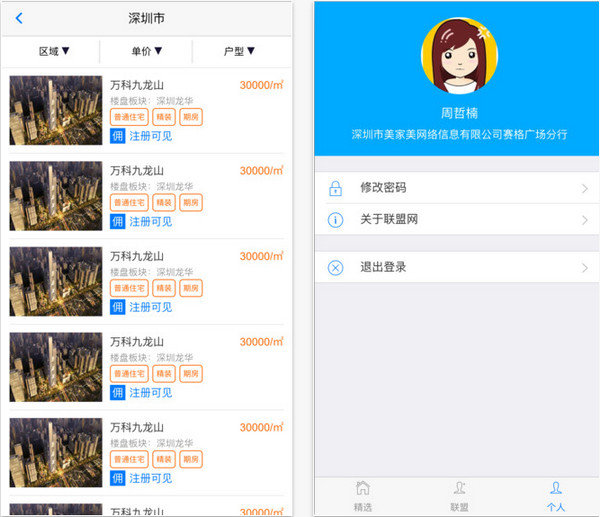
Task: Tap the 期房 tag in third listing
Action: (190, 288)
